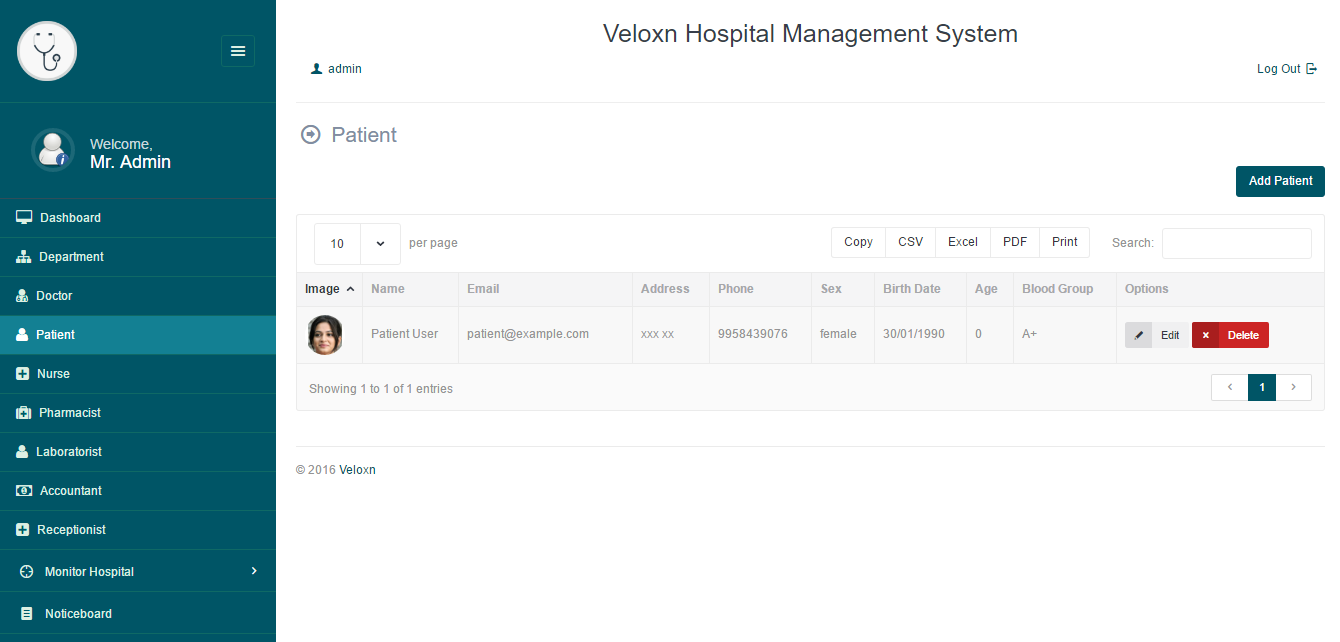The image size is (1340, 642).
Task: Toggle the hamburger sidebar menu
Action: click(238, 51)
